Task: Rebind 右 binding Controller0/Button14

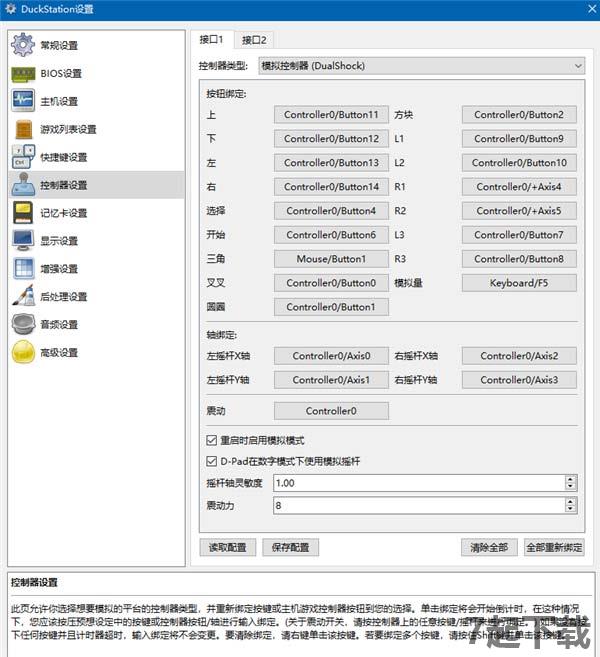Action: click(331, 187)
